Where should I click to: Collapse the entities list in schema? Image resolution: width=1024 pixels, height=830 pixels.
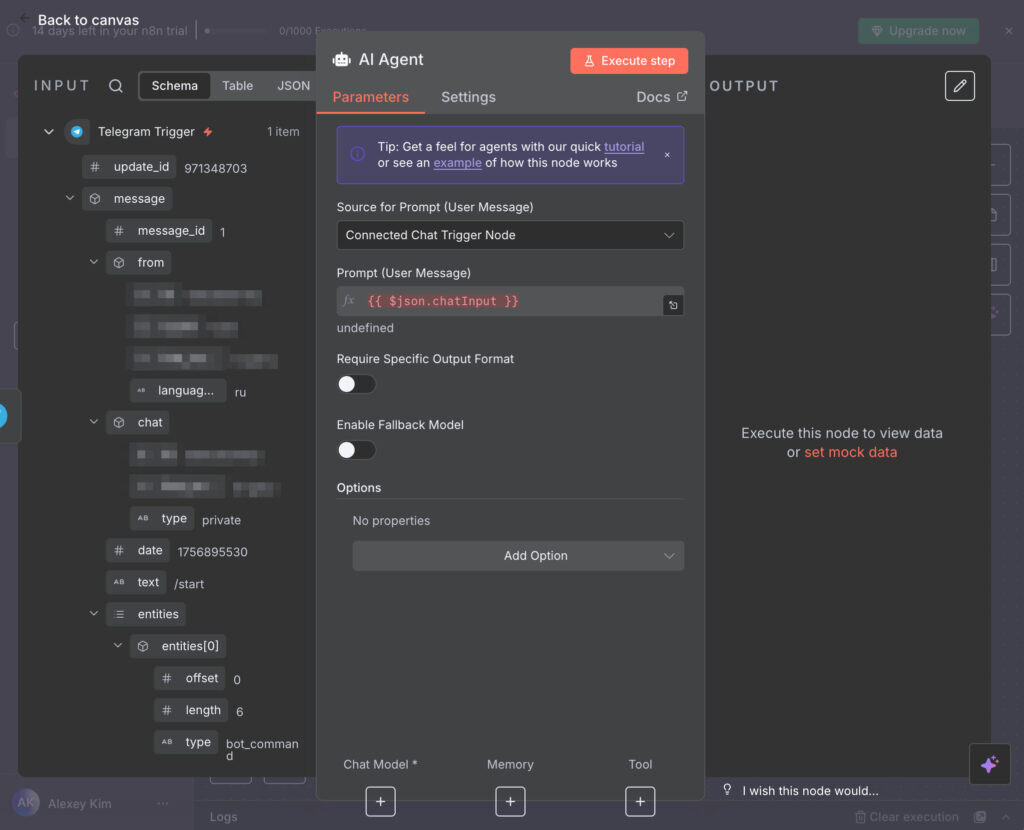(94, 614)
